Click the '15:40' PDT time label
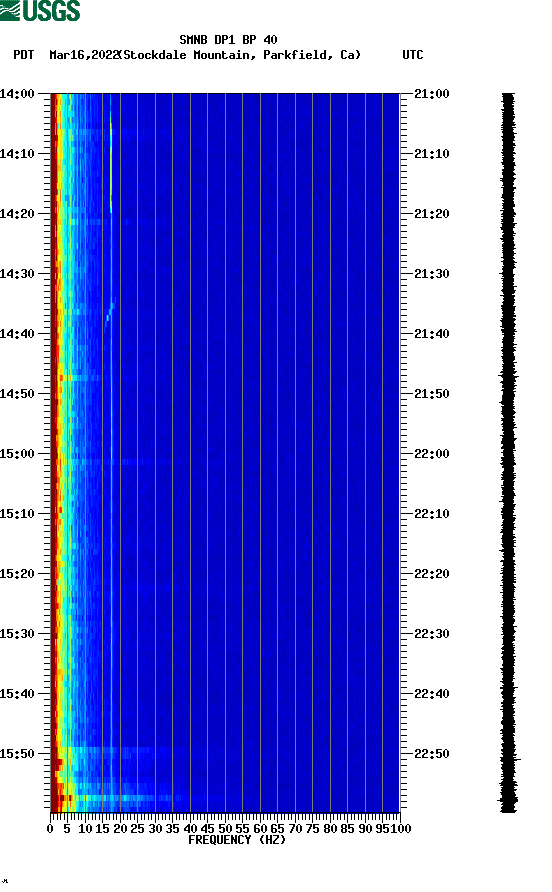Image resolution: width=552 pixels, height=892 pixels. click(x=17, y=693)
